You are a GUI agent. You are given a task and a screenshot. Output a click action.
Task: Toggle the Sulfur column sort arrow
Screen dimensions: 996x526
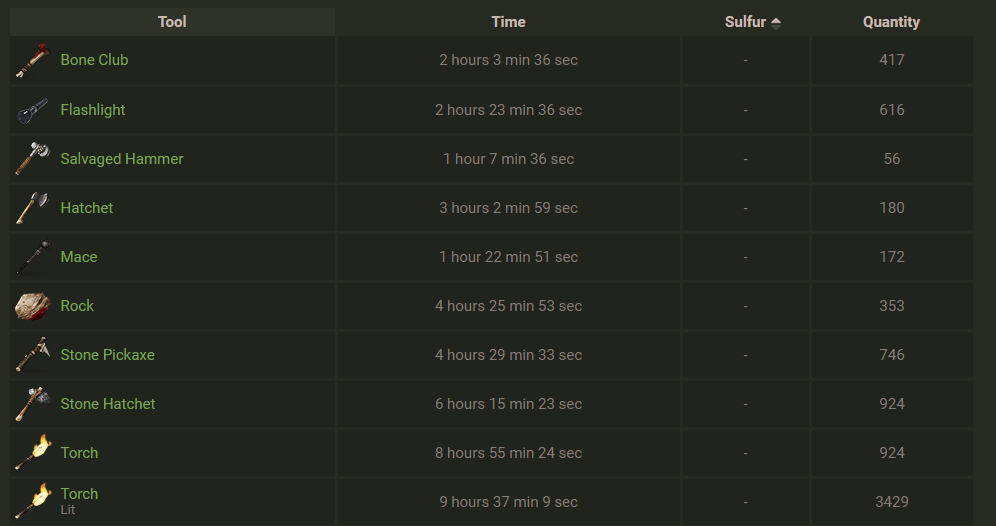pyautogui.click(x=776, y=23)
